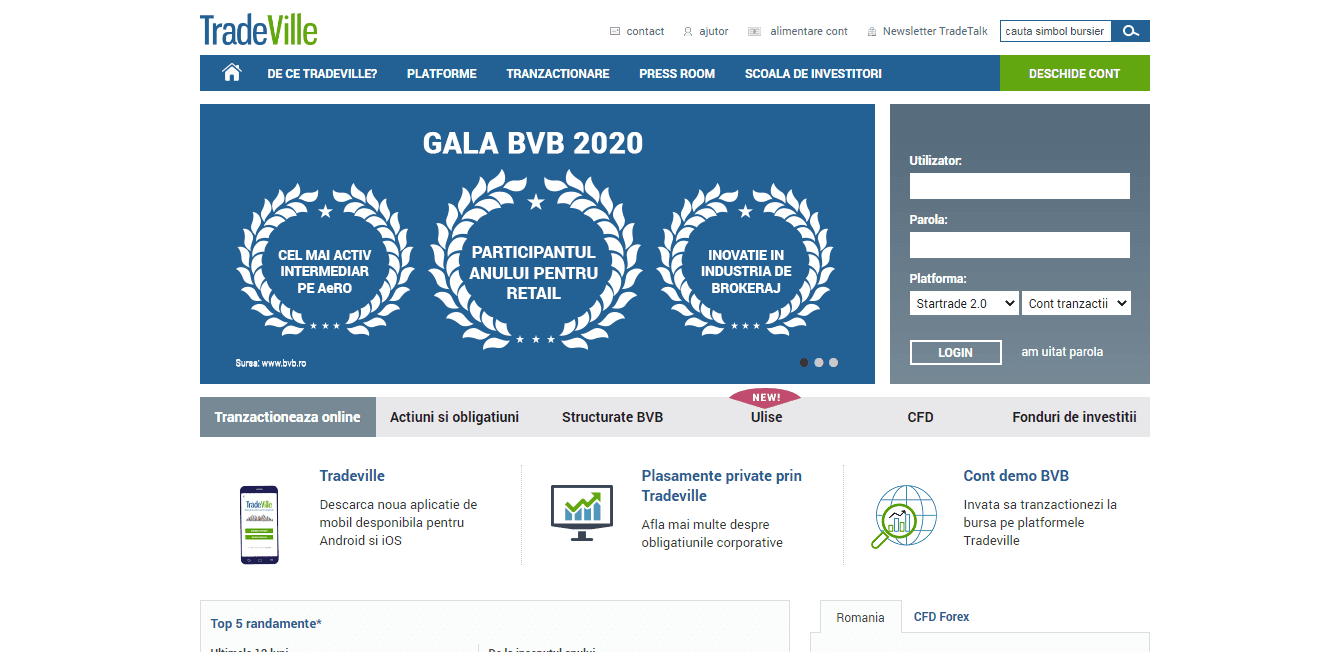The height and width of the screenshot is (652, 1338).
Task: Click the ajutor person icon
Action: point(687,31)
